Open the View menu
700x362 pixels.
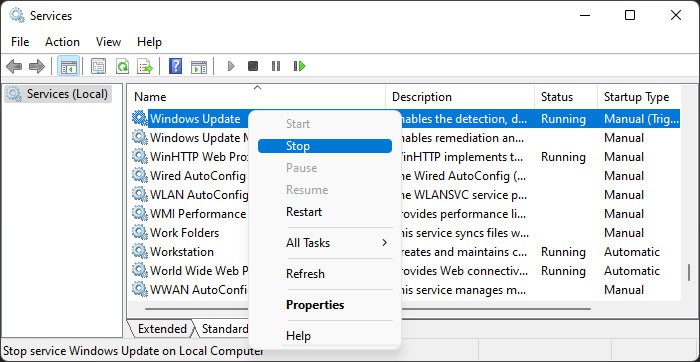click(x=108, y=42)
